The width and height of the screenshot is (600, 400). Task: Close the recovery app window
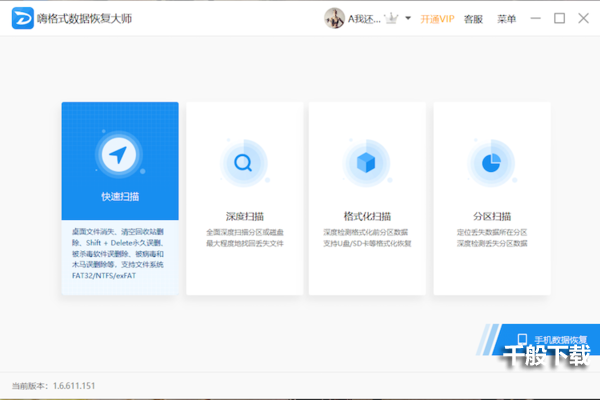[x=584, y=18]
